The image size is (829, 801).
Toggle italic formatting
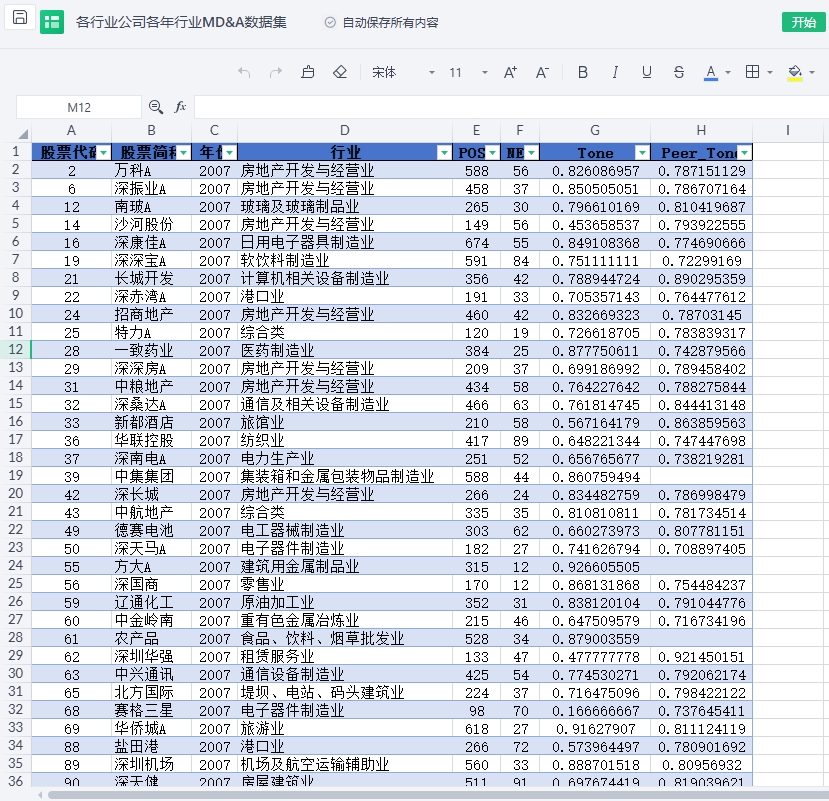coord(615,72)
